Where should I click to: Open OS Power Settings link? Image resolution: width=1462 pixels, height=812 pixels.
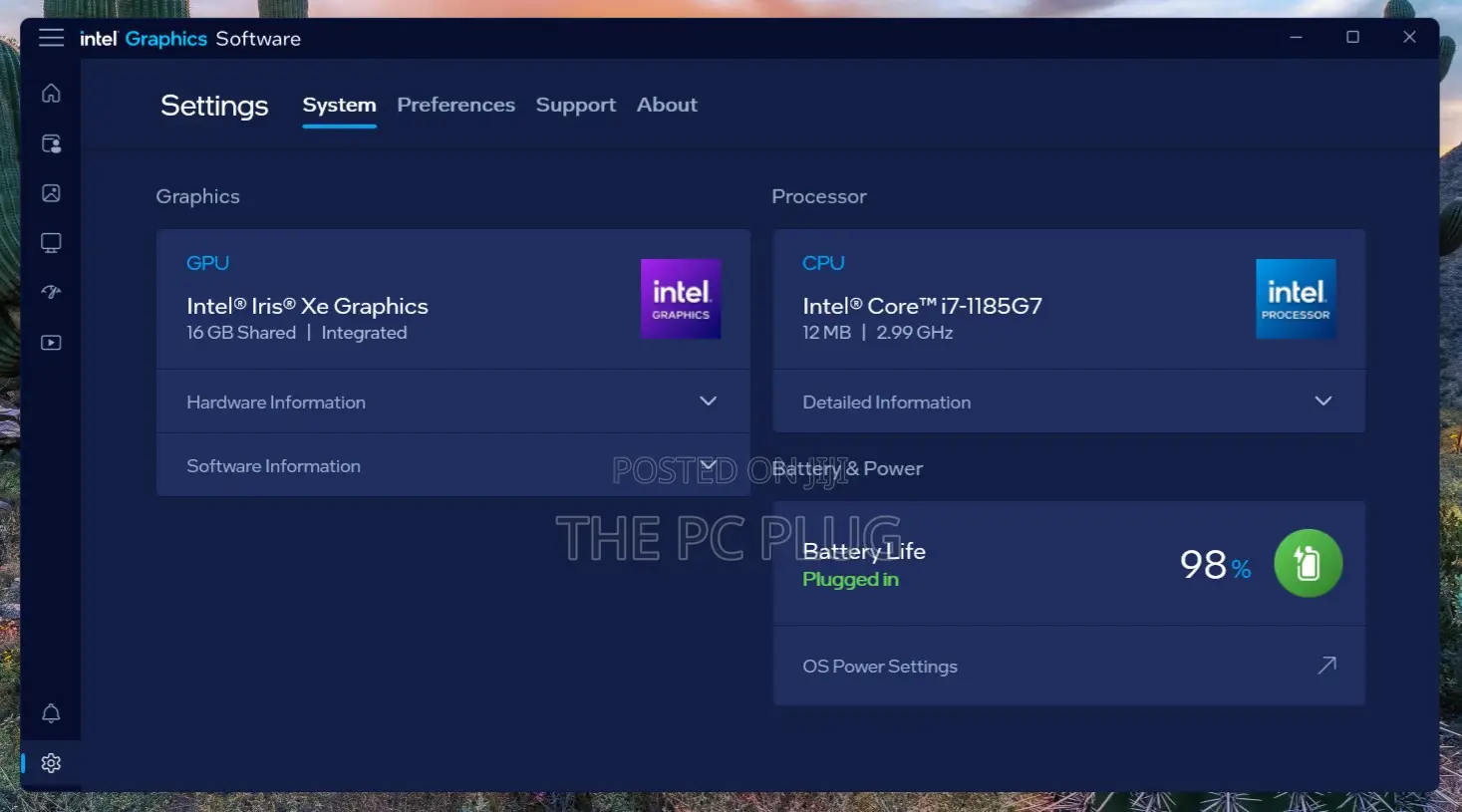(x=1068, y=667)
